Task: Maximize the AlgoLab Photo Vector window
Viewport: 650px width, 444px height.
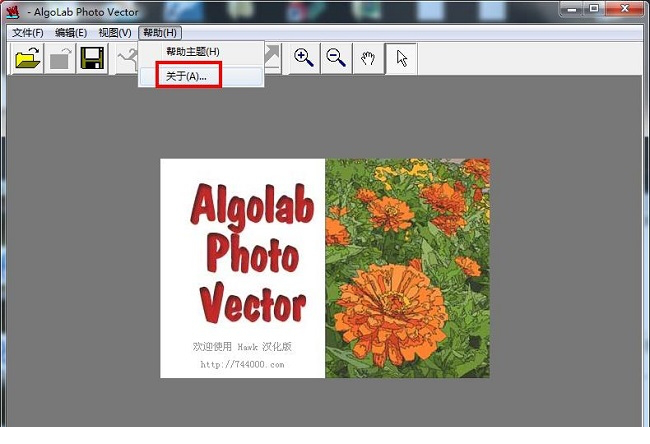Action: (594, 9)
